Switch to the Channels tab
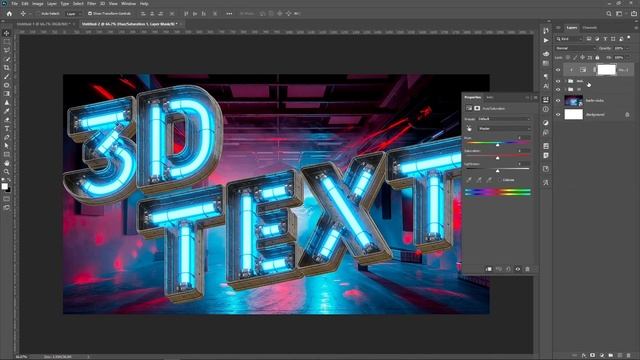The width and height of the screenshot is (640, 360). coord(589,28)
